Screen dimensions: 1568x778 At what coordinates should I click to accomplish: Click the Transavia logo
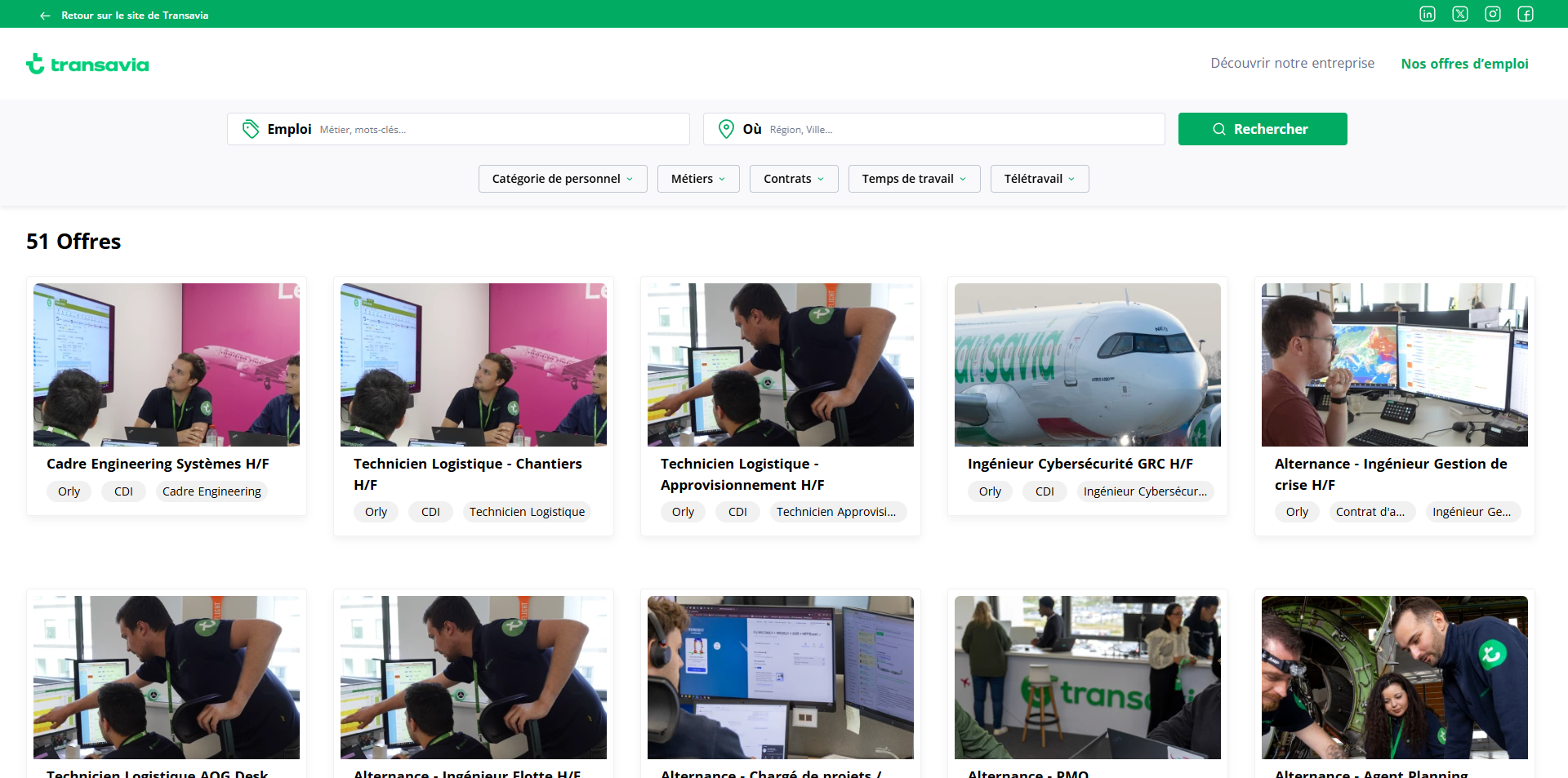[87, 64]
